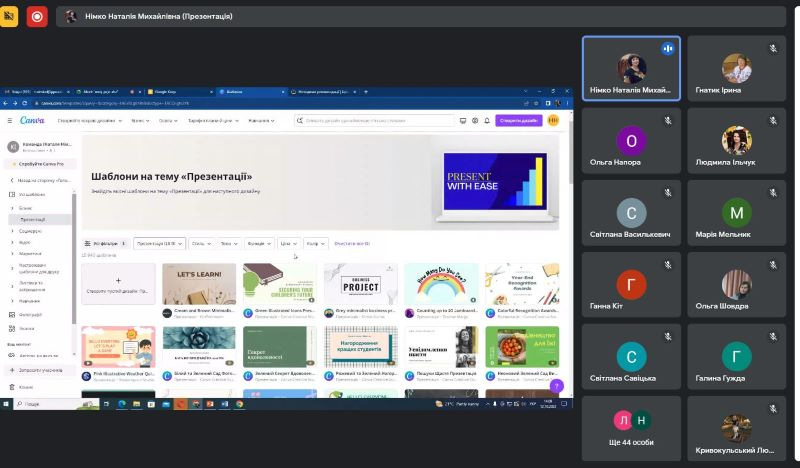This screenshot has width=800, height=468.
Task: Open File Explorer from the taskbar
Action: click(x=136, y=404)
